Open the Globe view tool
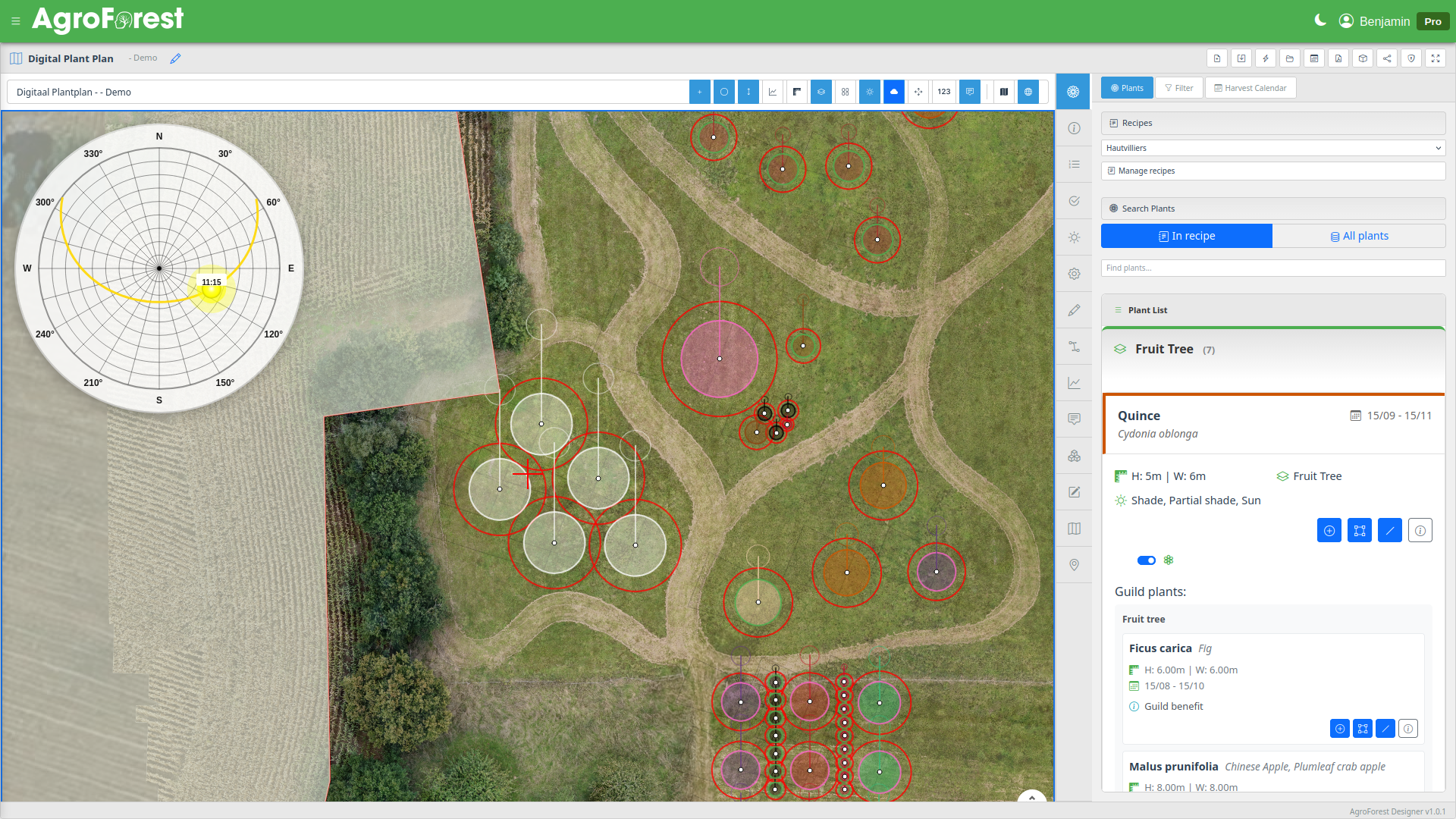Image resolution: width=1456 pixels, height=819 pixels. click(x=1028, y=92)
